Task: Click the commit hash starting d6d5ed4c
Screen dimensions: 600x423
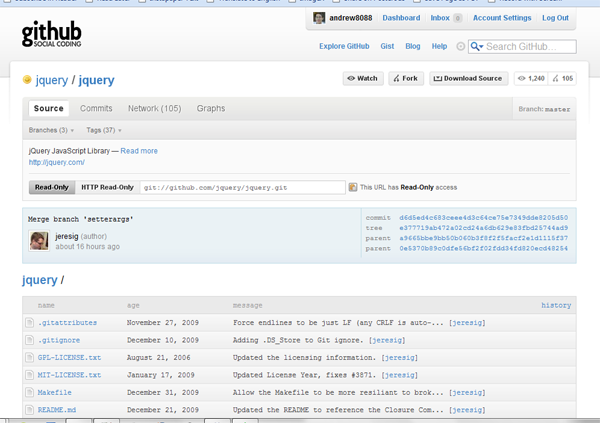Action: pyautogui.click(x=484, y=217)
